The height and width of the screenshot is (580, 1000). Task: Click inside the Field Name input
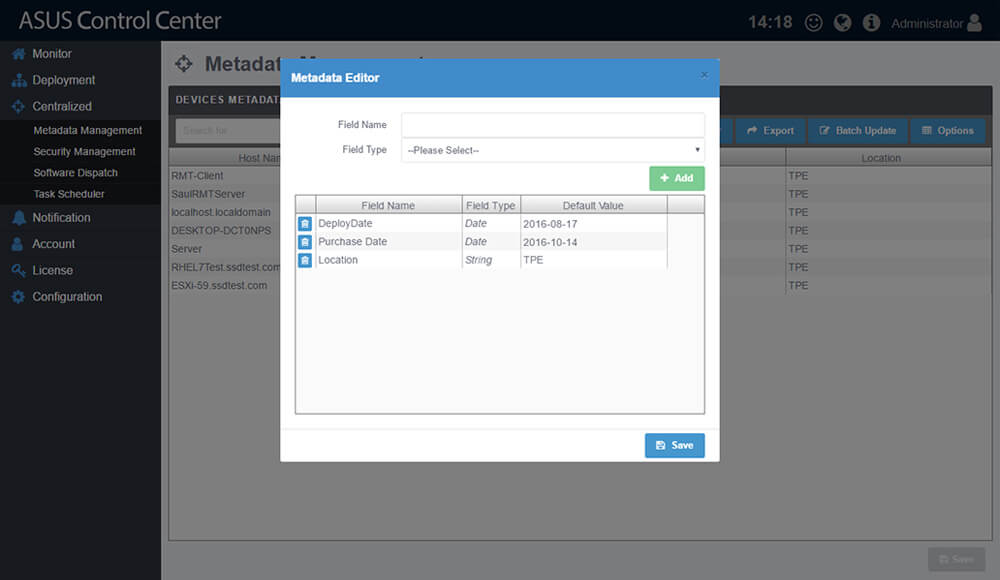(x=550, y=124)
